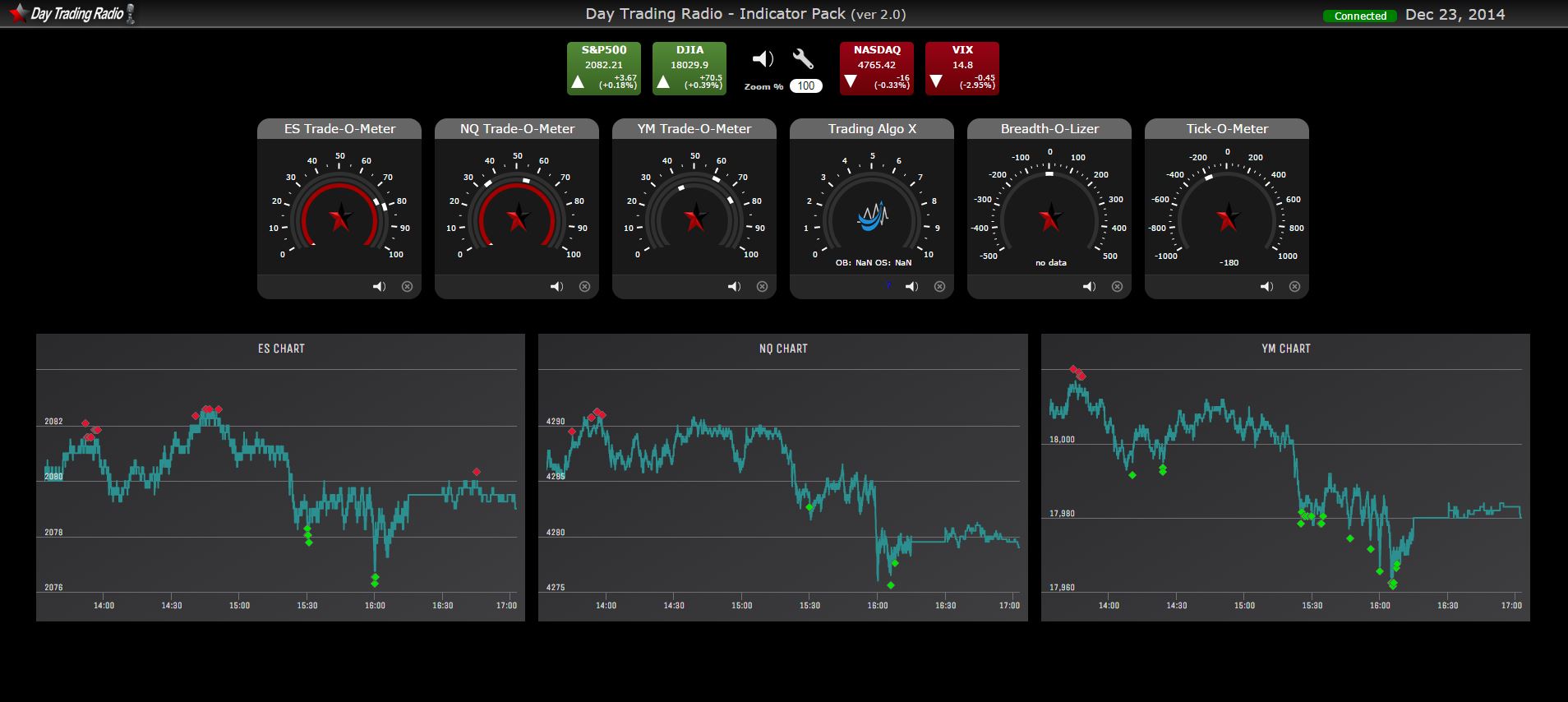Click the ES Chart title
Image resolution: width=1568 pixels, height=702 pixels.
[281, 349]
